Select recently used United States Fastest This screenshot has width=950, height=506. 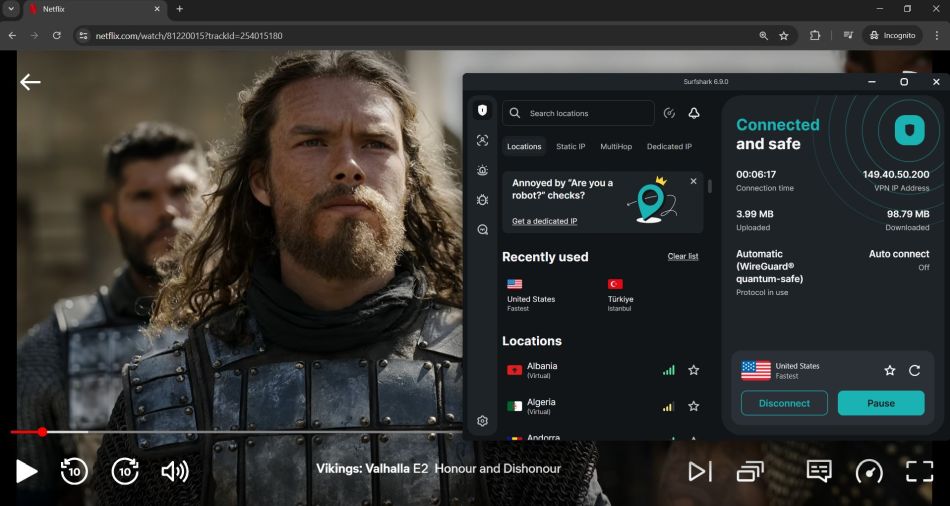tap(531, 295)
